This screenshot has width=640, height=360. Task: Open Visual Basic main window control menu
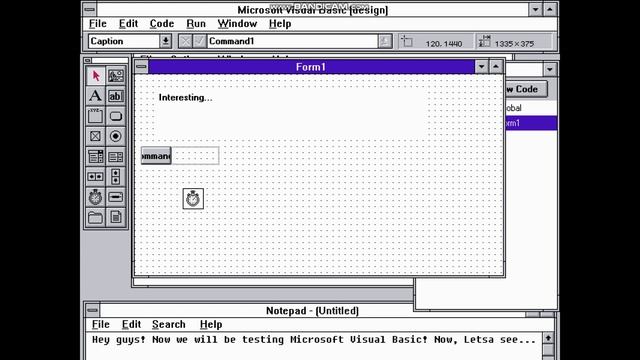pyautogui.click(x=90, y=9)
